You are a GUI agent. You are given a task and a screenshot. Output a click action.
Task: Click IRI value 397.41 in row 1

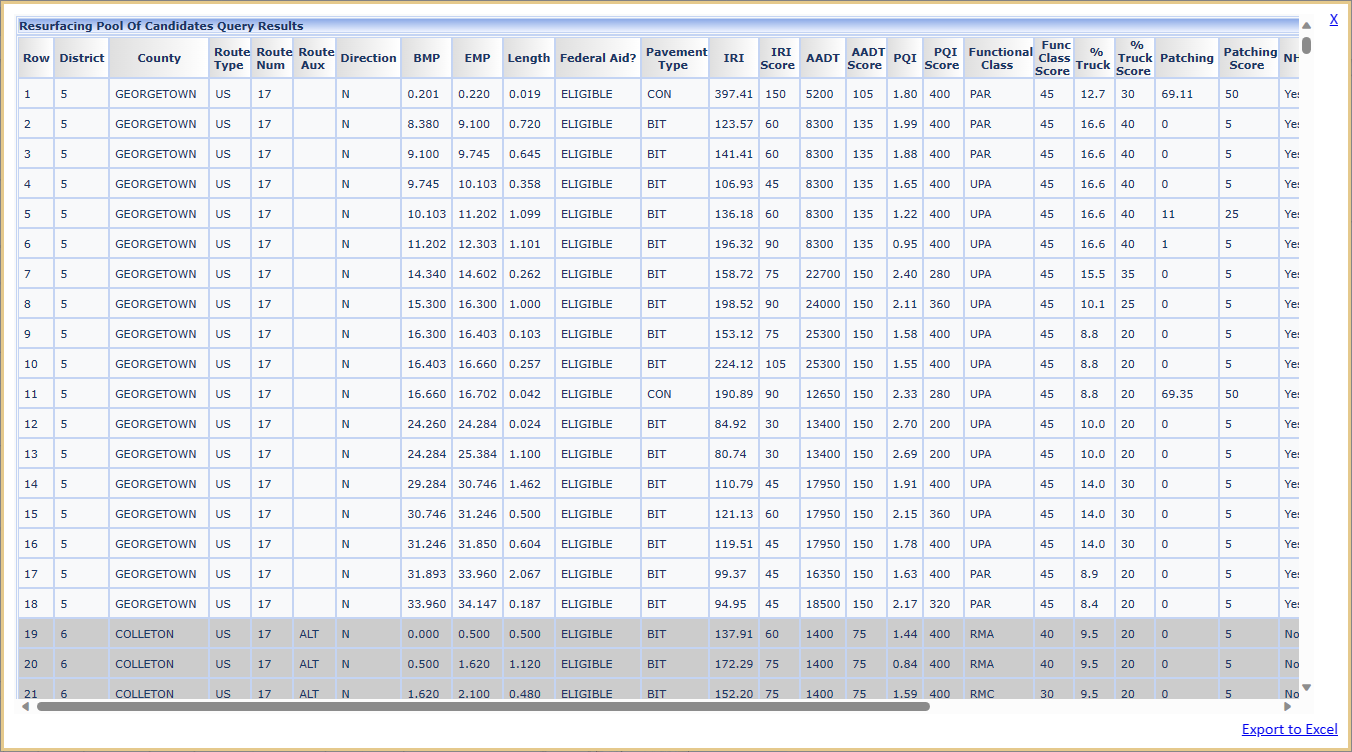(734, 94)
